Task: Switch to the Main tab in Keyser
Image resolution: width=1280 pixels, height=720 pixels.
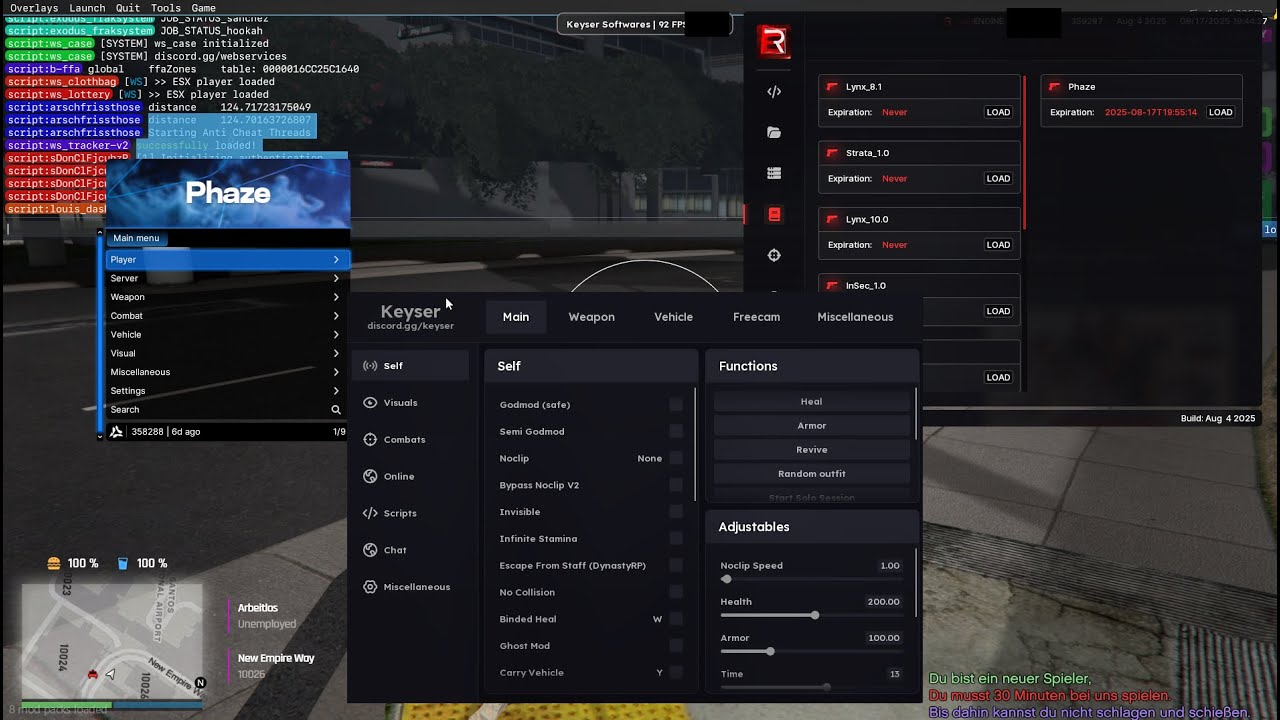Action: pyautogui.click(x=516, y=317)
